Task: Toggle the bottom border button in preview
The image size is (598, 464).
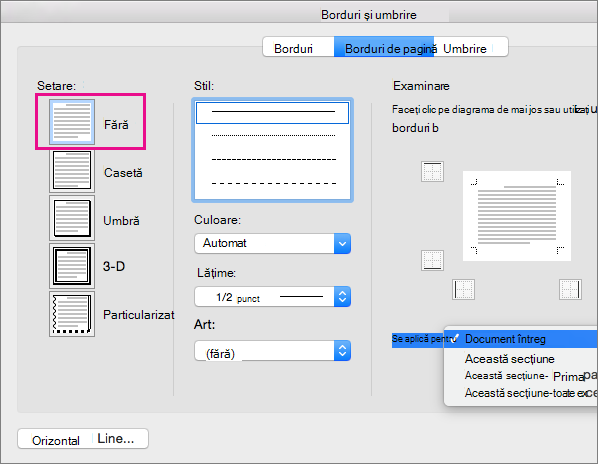Action: [432, 260]
